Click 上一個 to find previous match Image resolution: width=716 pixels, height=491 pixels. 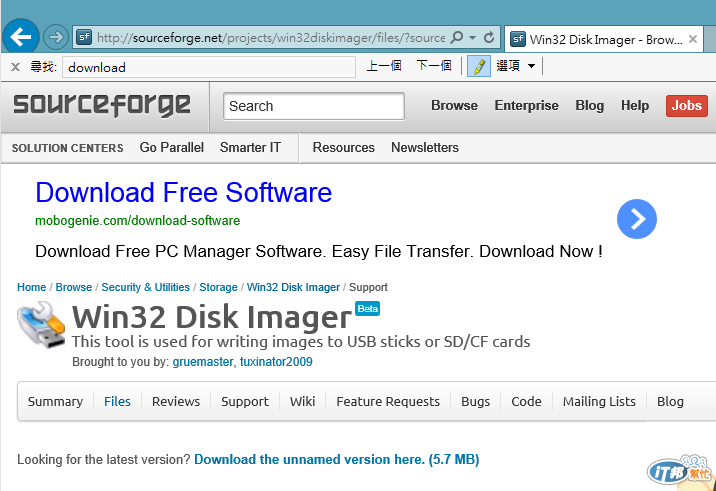click(x=384, y=66)
